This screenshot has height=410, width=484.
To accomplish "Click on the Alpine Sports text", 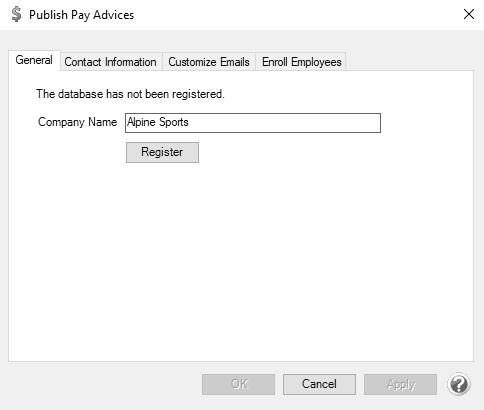I will coord(158,122).
